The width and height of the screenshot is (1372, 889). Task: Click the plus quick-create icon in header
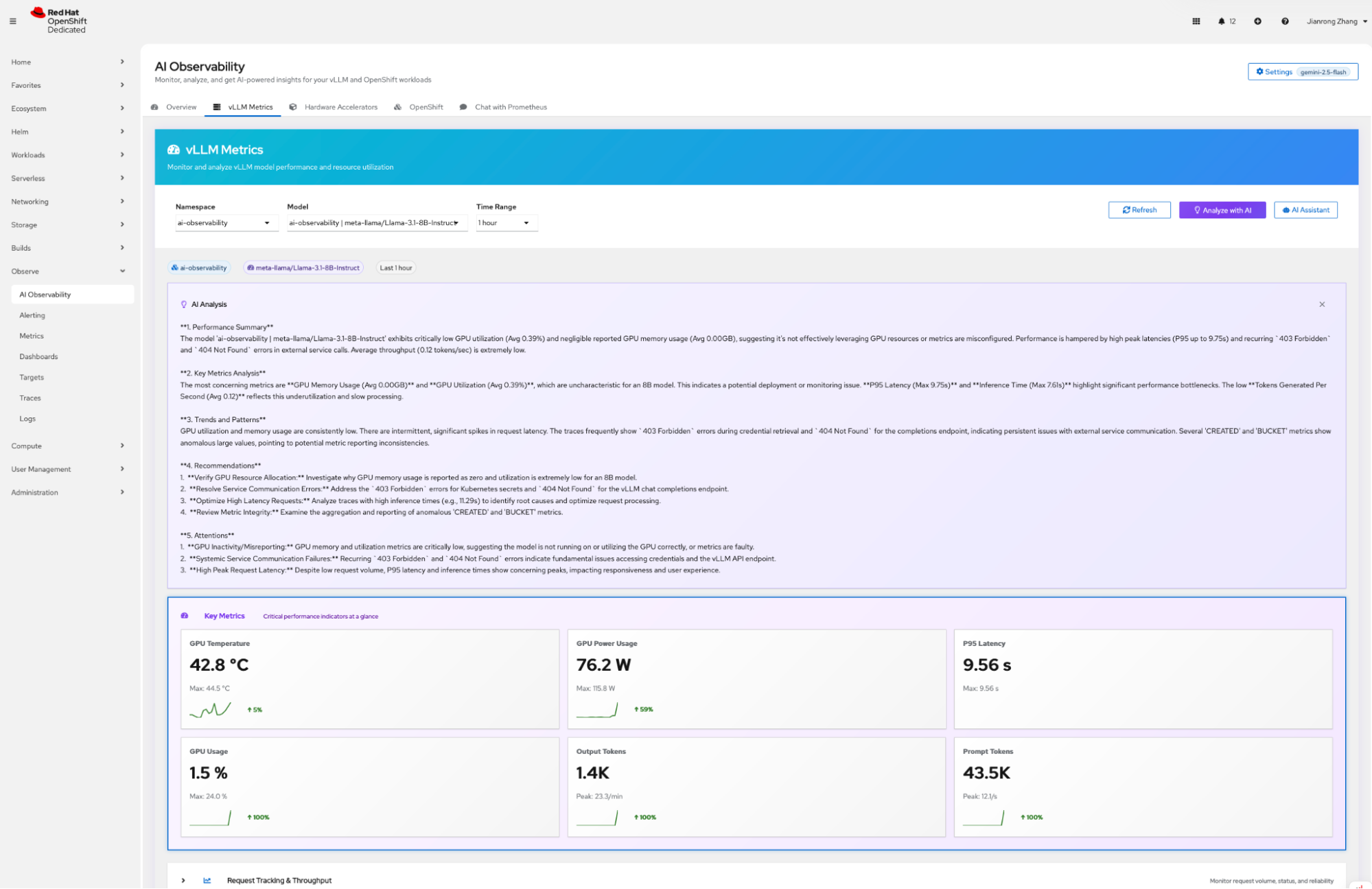point(1257,21)
